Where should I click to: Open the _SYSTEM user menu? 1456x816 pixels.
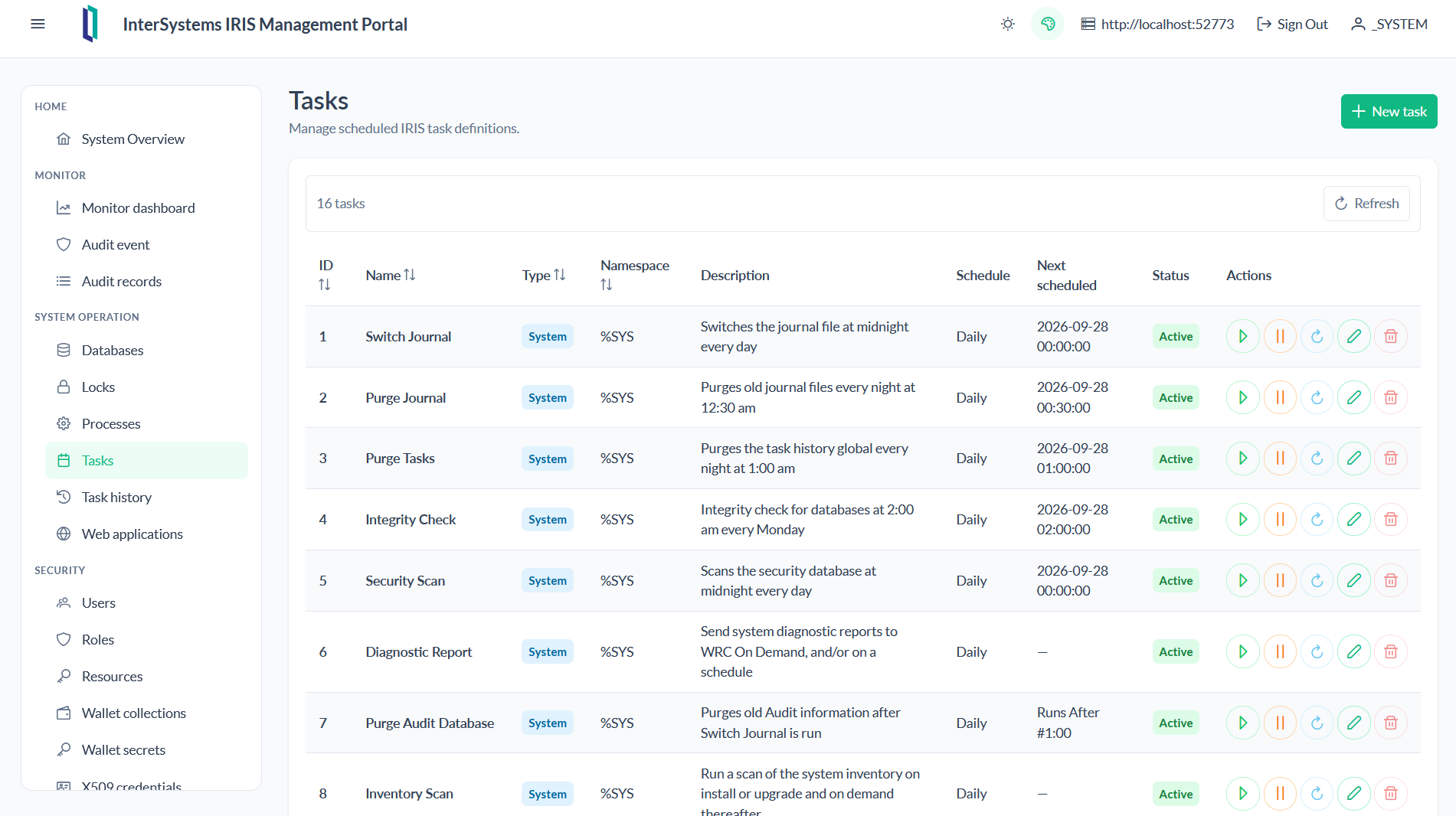[1389, 24]
